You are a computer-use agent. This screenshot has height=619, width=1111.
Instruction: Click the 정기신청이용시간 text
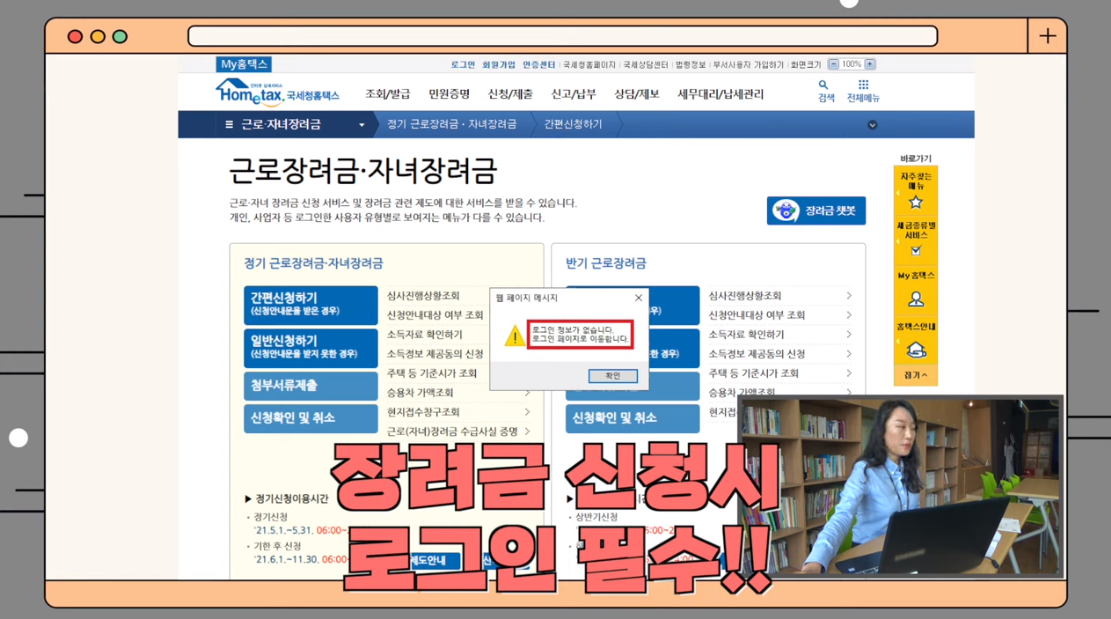click(x=291, y=499)
